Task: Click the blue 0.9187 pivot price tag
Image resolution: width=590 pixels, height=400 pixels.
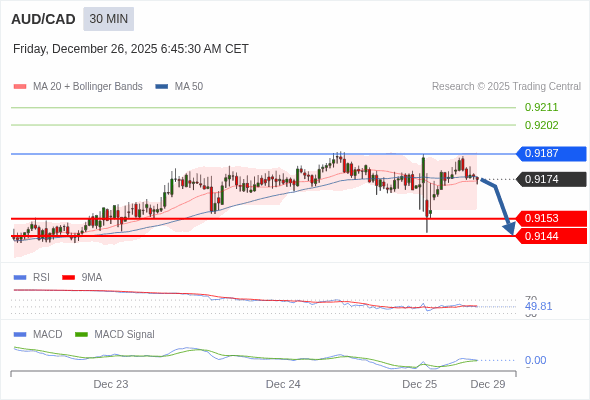Action: coord(551,154)
